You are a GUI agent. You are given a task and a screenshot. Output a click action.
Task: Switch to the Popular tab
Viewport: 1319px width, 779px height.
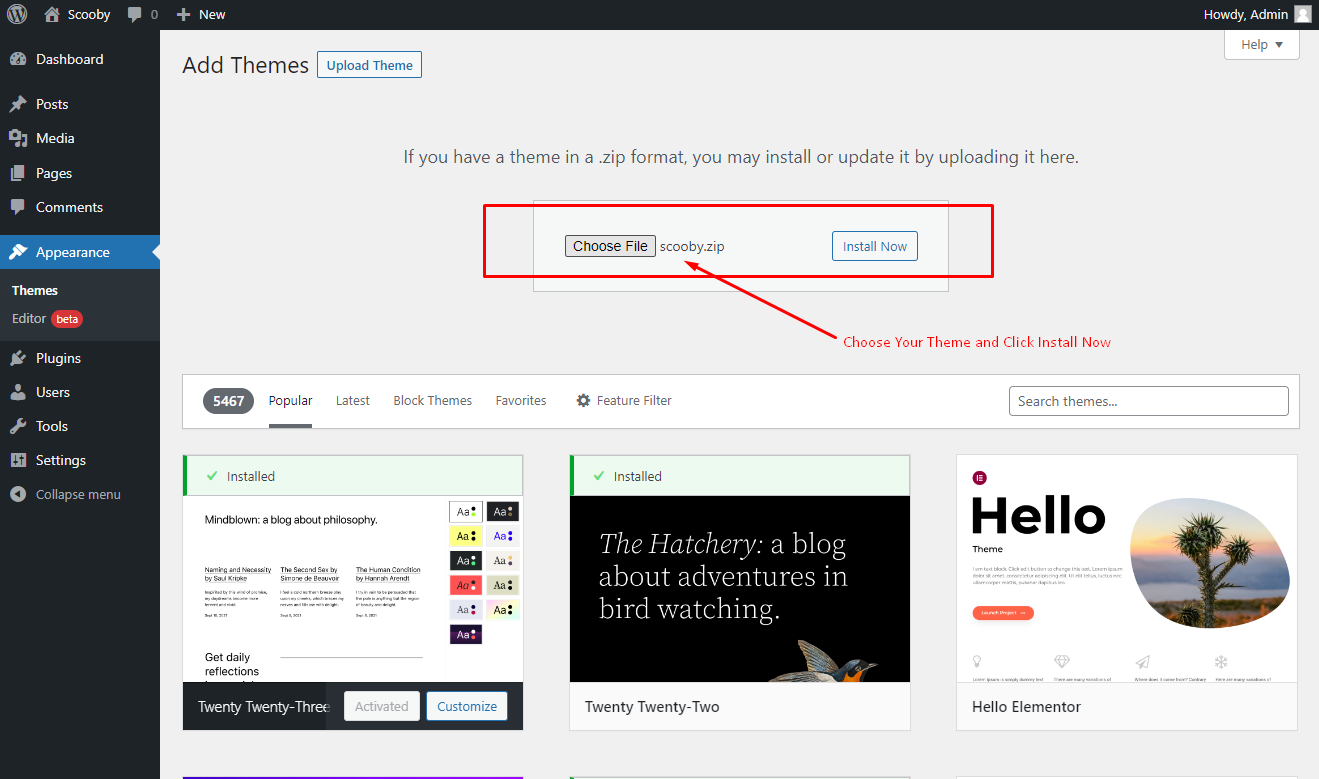(x=290, y=400)
